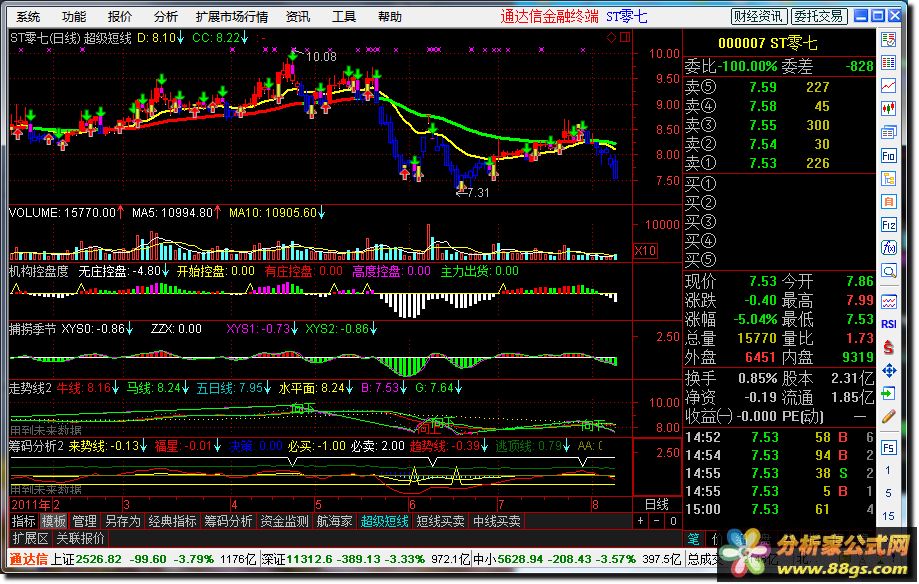This screenshot has height=584, width=919.
Task: Switch to the 模板 tab
Action: 54,521
